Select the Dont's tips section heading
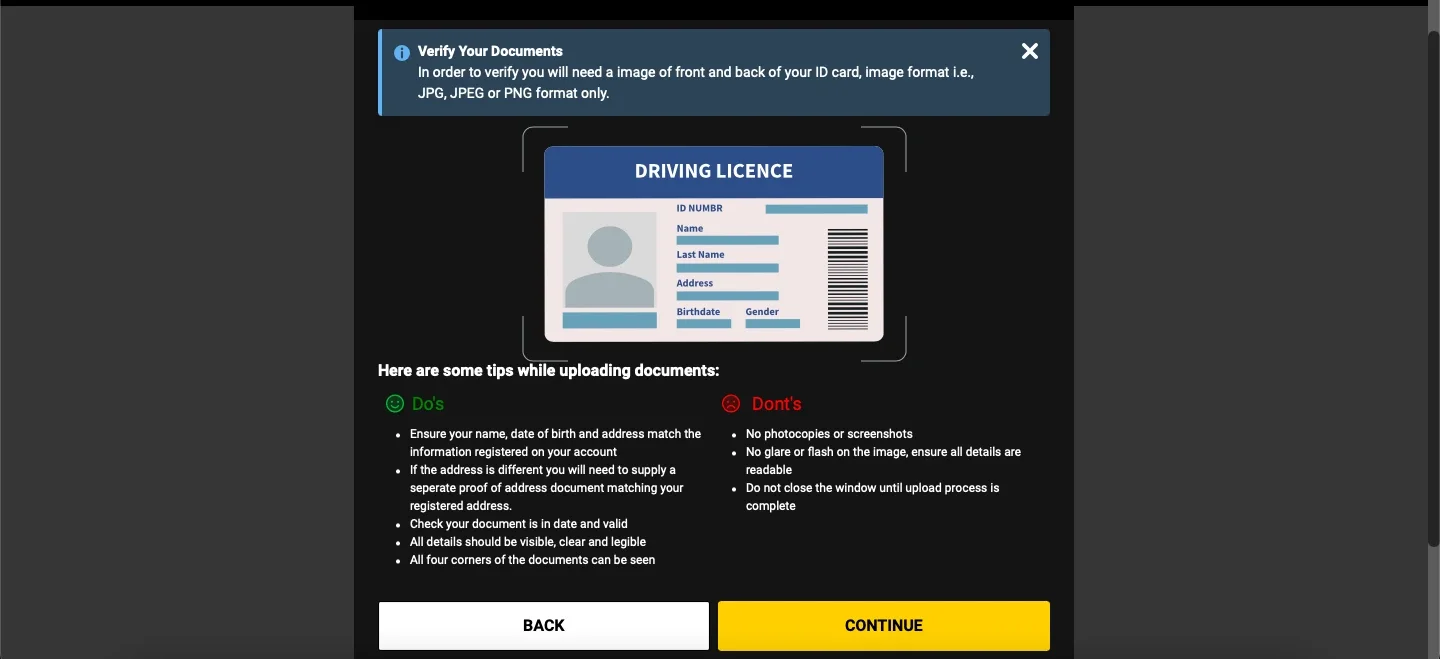This screenshot has height=659, width=1440. point(778,404)
